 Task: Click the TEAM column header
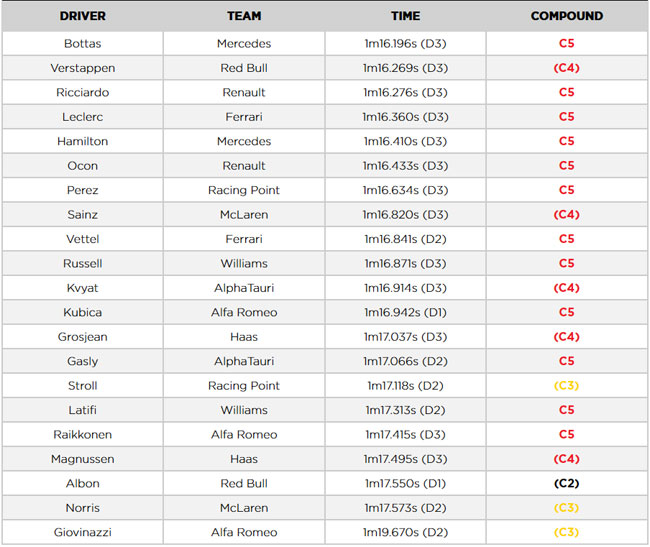coord(244,16)
